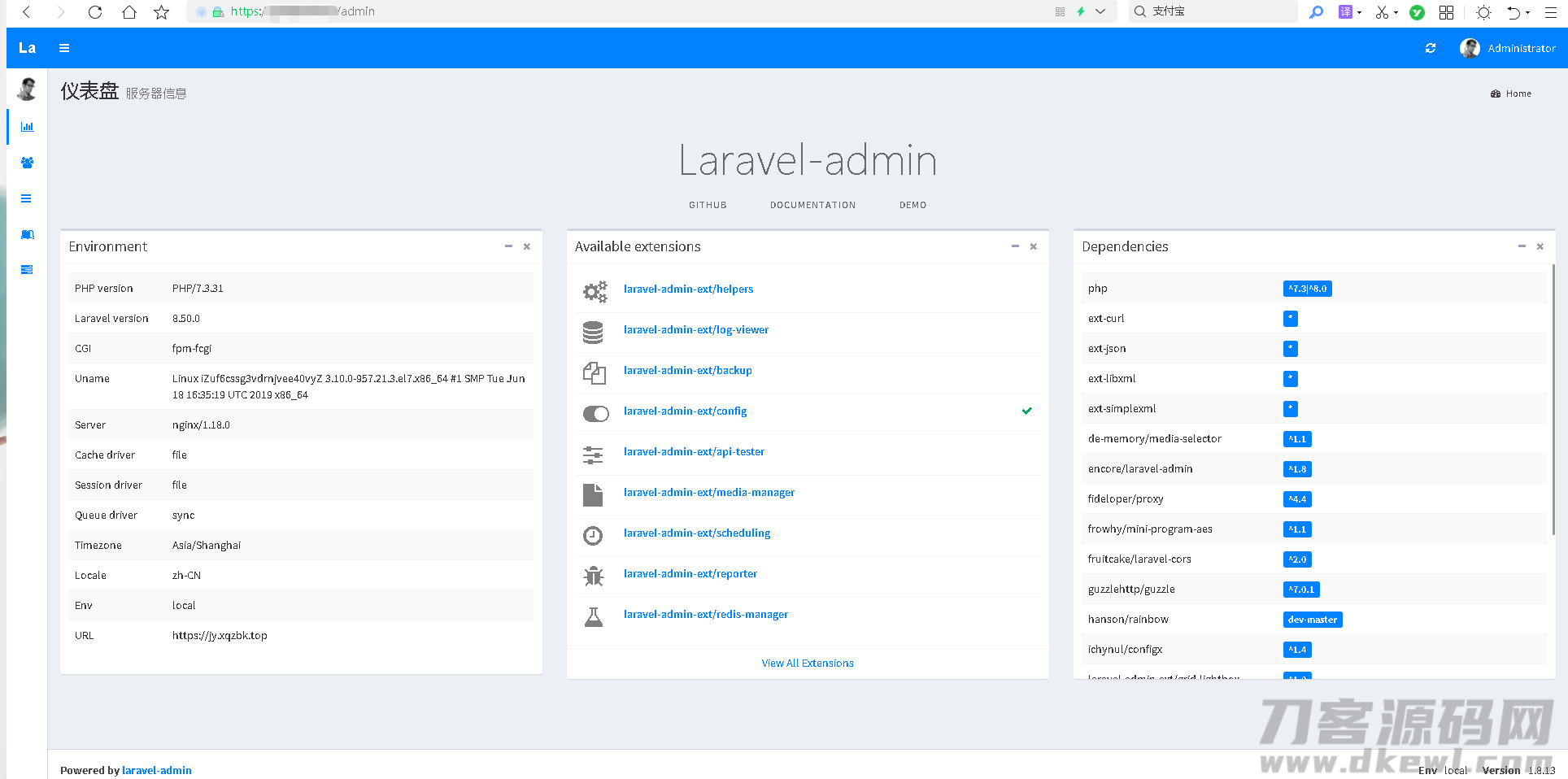This screenshot has width=1568, height=779.
Task: Click the green shield checkmark icon
Action: pos(1417,12)
